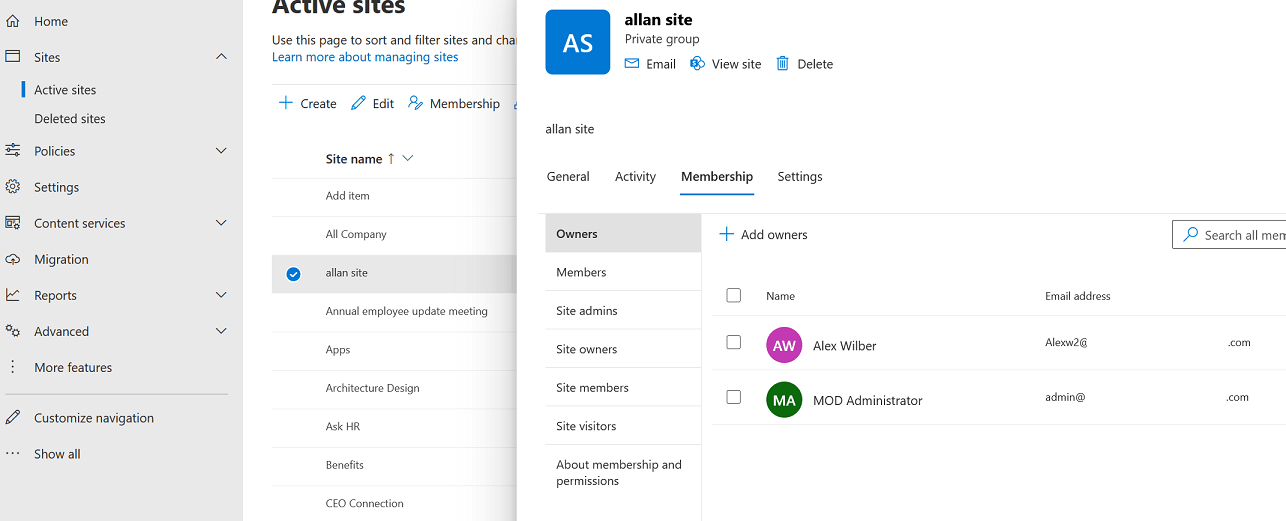The height and width of the screenshot is (521, 1286).
Task: Click the Email address column header
Action: click(x=1078, y=296)
